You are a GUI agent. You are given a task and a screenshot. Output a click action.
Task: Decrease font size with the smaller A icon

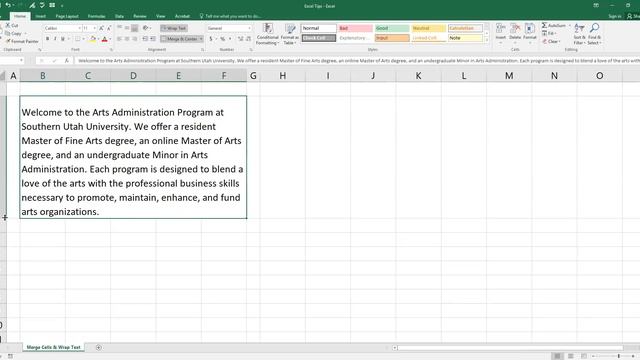click(109, 28)
